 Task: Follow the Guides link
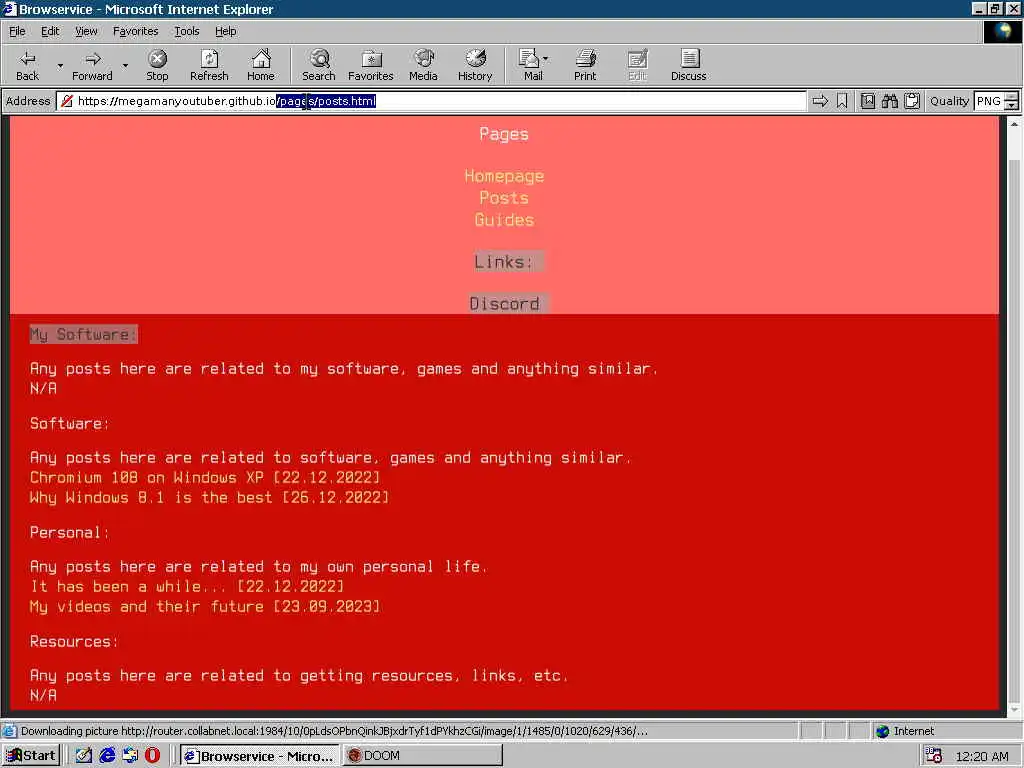coord(504,219)
